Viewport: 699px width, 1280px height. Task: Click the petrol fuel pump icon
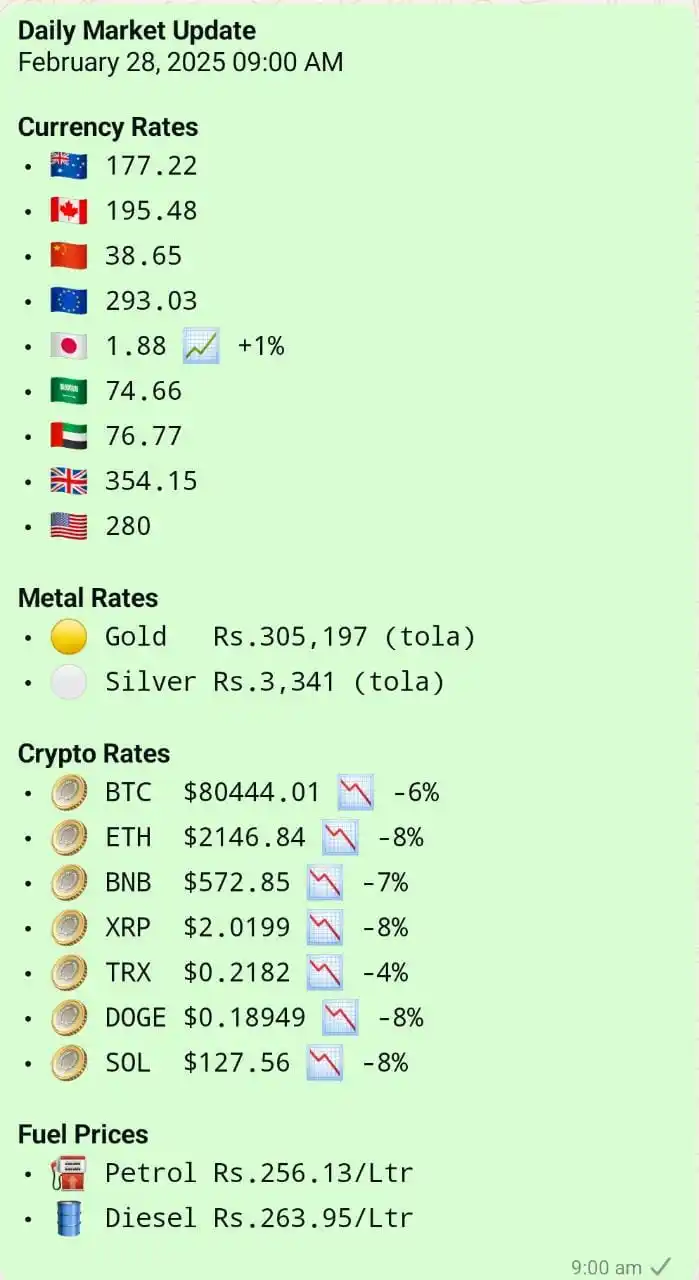click(x=69, y=1173)
